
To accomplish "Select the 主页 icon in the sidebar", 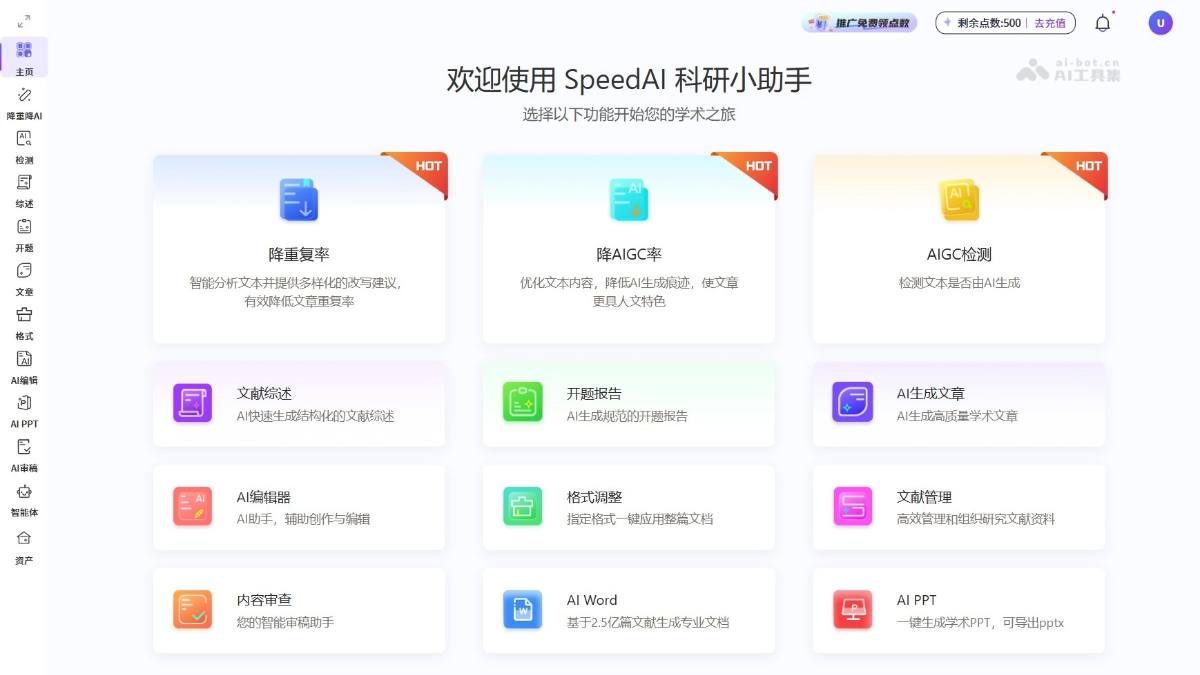I will [25, 49].
